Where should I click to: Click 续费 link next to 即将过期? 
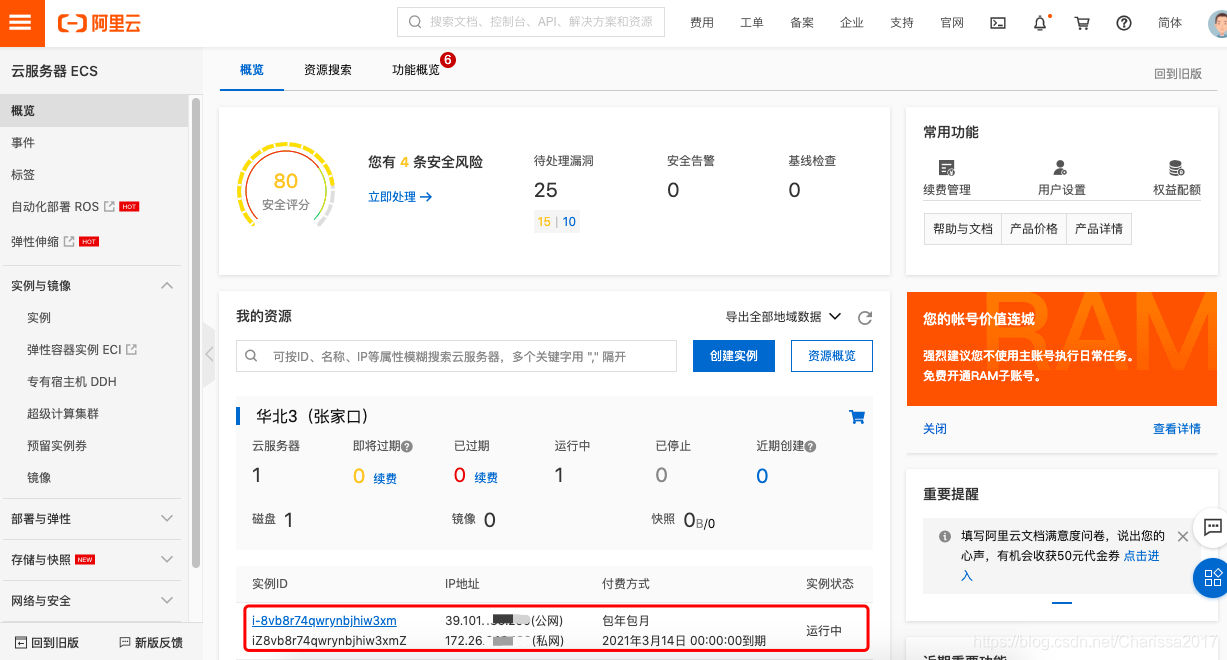tap(385, 479)
